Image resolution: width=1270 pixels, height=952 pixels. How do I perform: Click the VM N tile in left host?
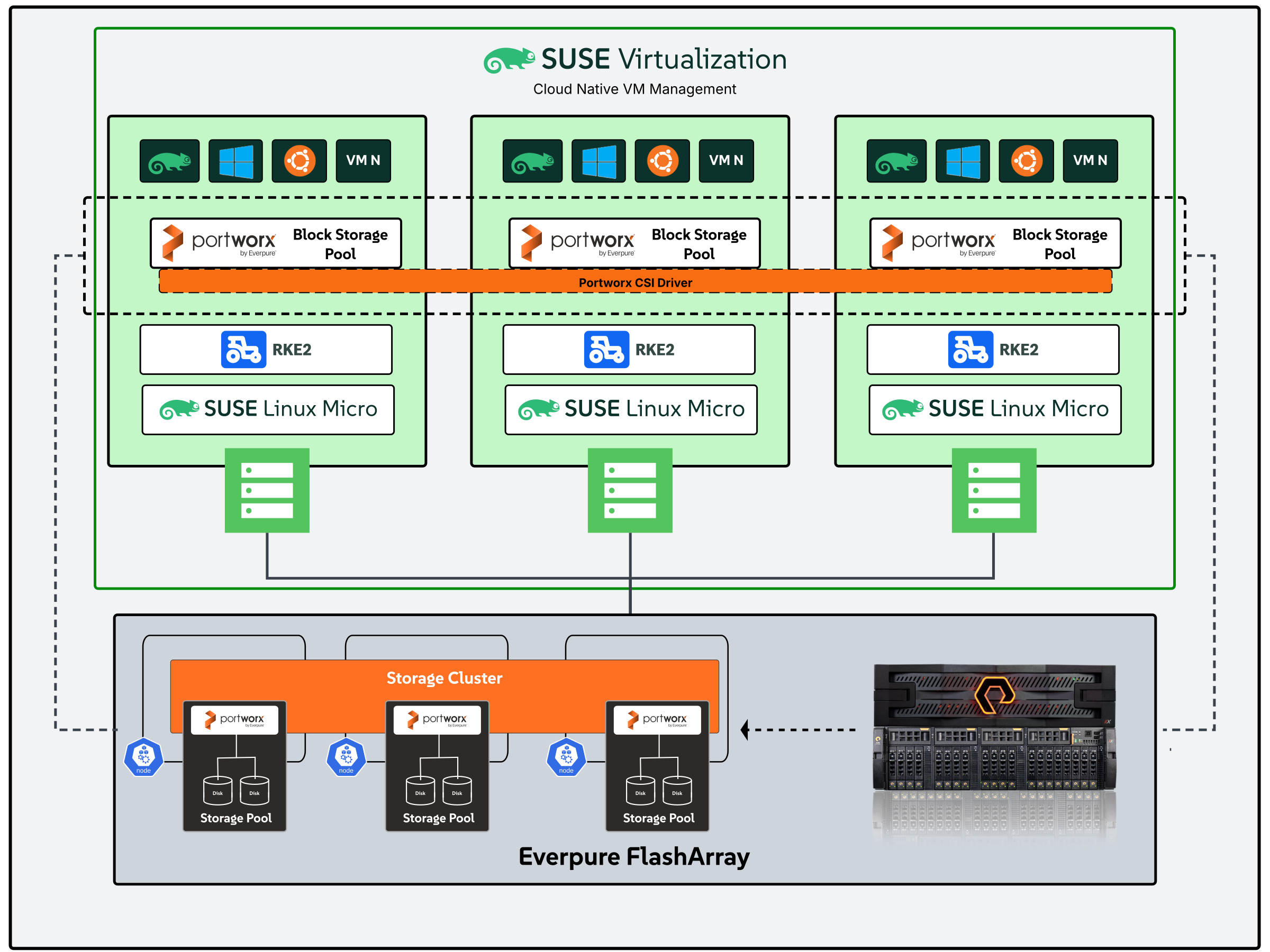[363, 161]
